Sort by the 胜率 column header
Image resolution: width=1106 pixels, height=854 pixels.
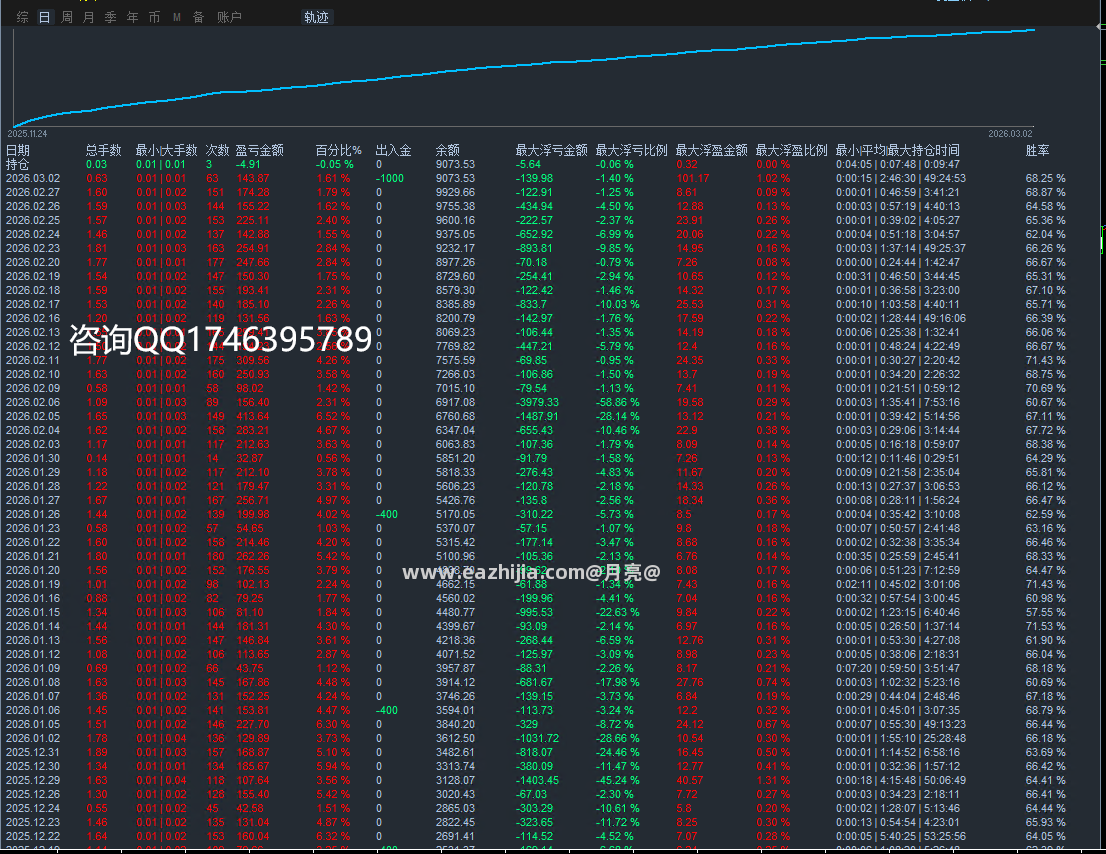[1038, 150]
